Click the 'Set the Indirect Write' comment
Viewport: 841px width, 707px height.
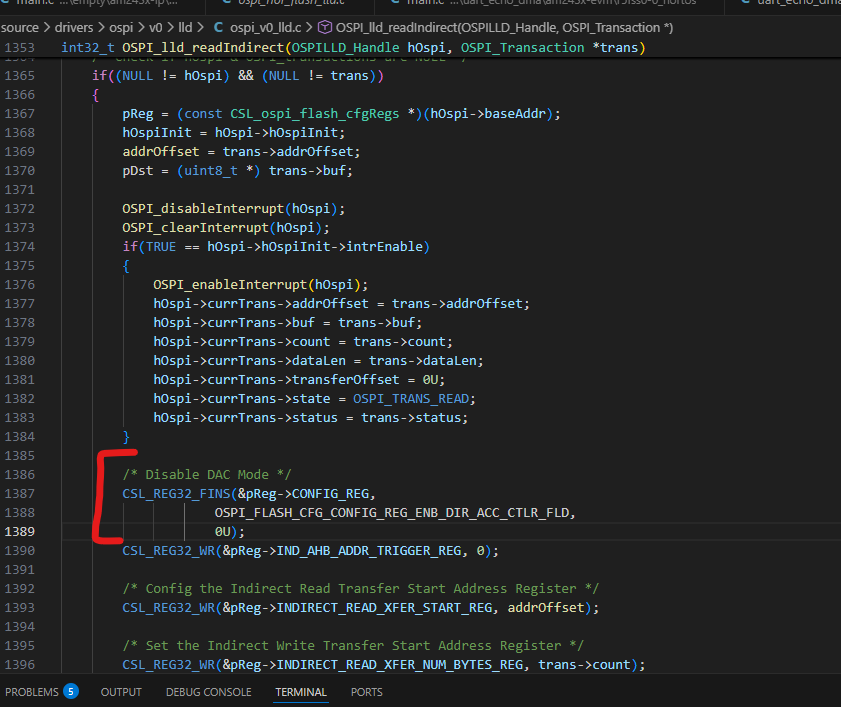[x=353, y=646]
